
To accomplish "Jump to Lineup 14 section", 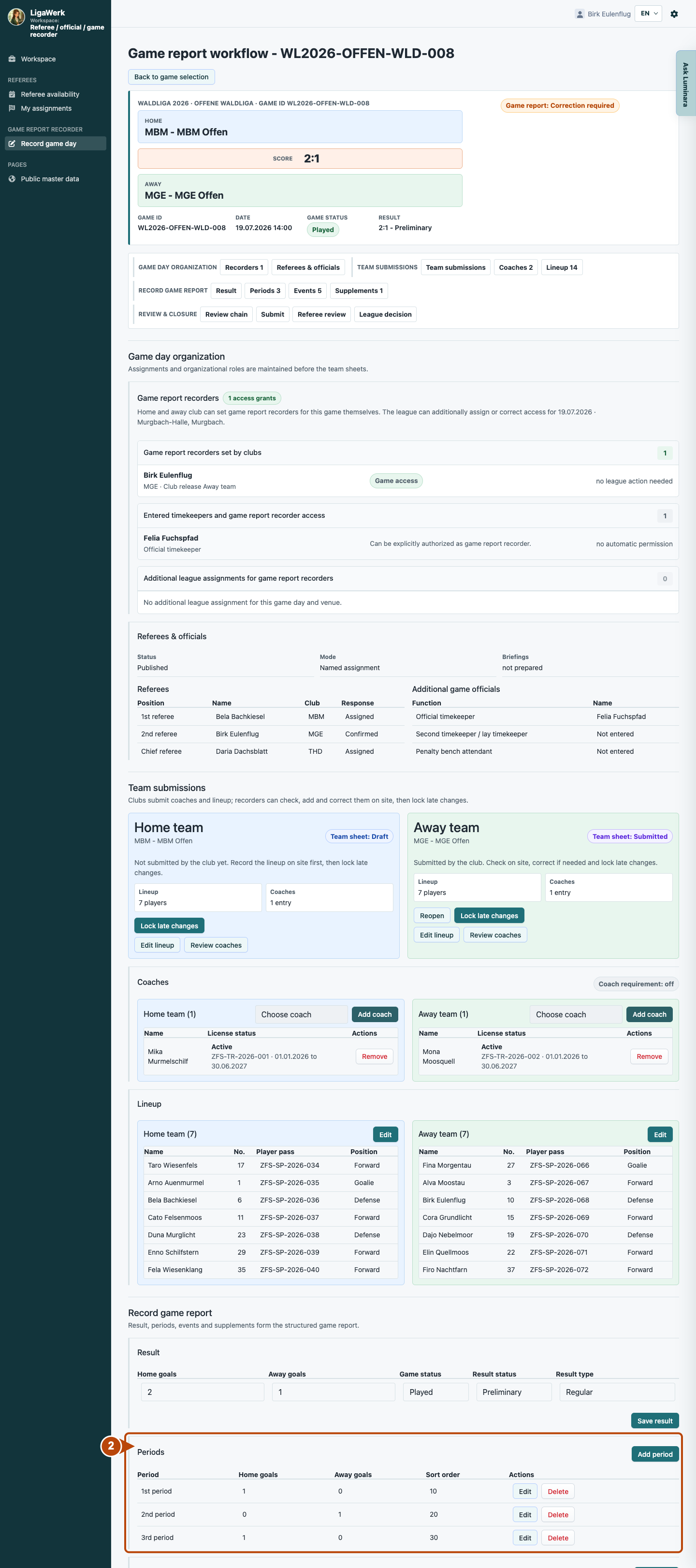I will pos(562,267).
